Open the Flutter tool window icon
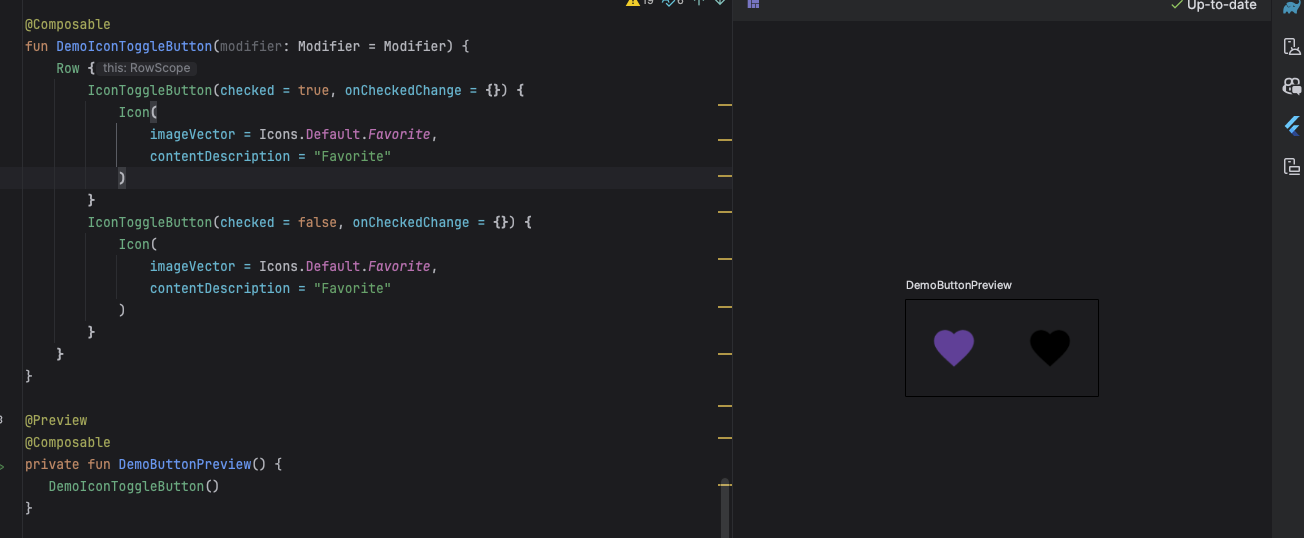 pos(1291,126)
